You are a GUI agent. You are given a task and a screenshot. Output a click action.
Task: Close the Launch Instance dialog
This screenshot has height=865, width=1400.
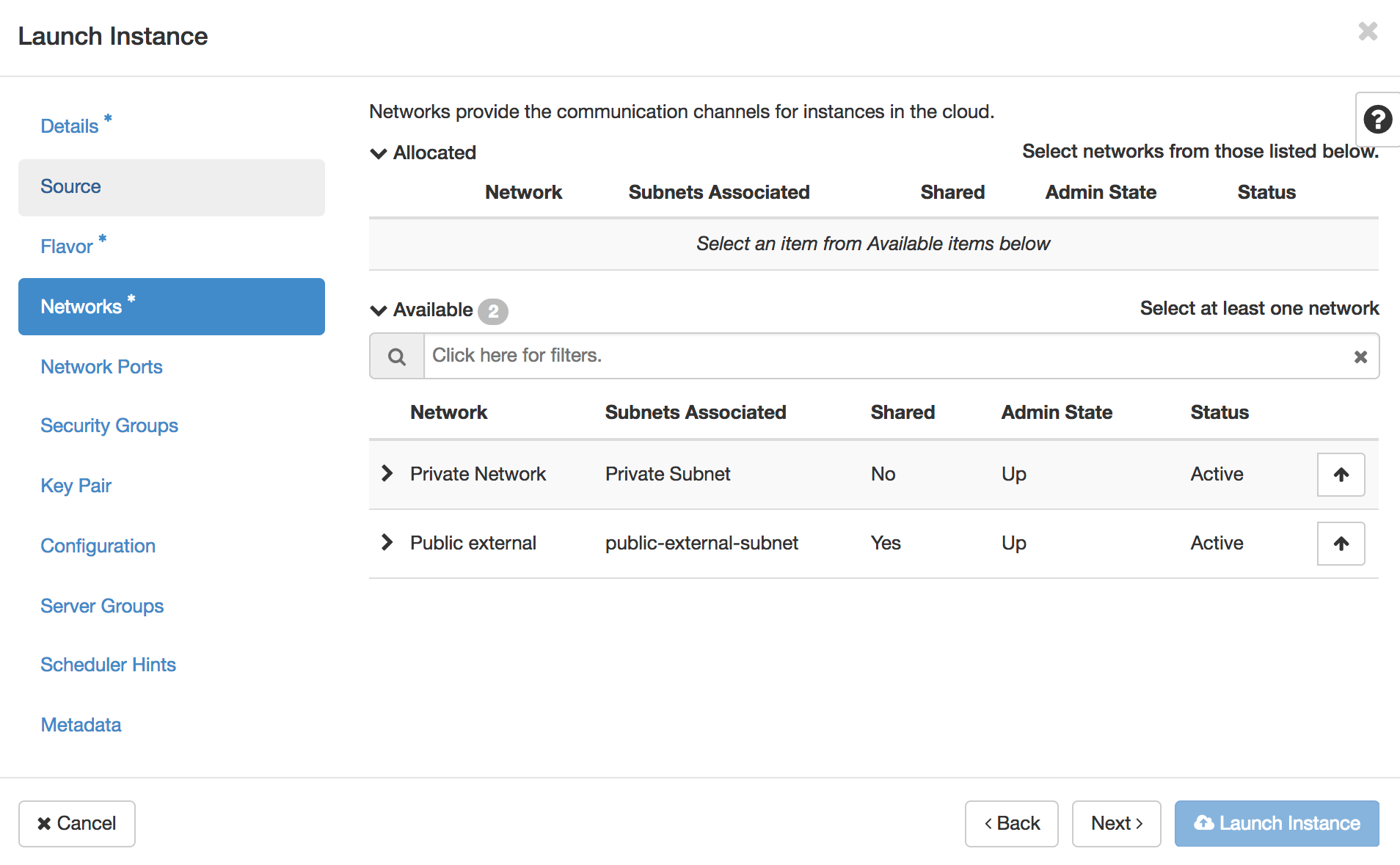pyautogui.click(x=1368, y=31)
